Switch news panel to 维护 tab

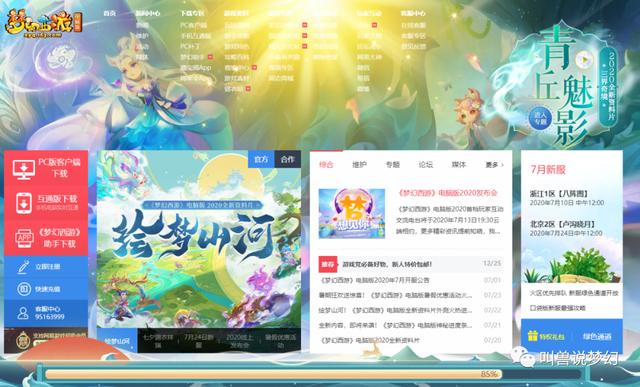(x=359, y=165)
